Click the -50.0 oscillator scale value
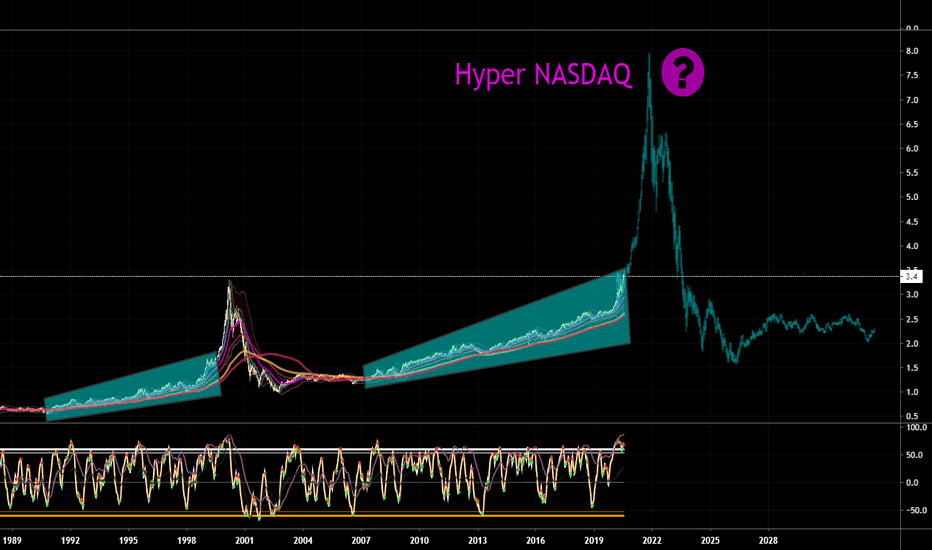Viewport: 932px width, 550px height. coord(915,510)
